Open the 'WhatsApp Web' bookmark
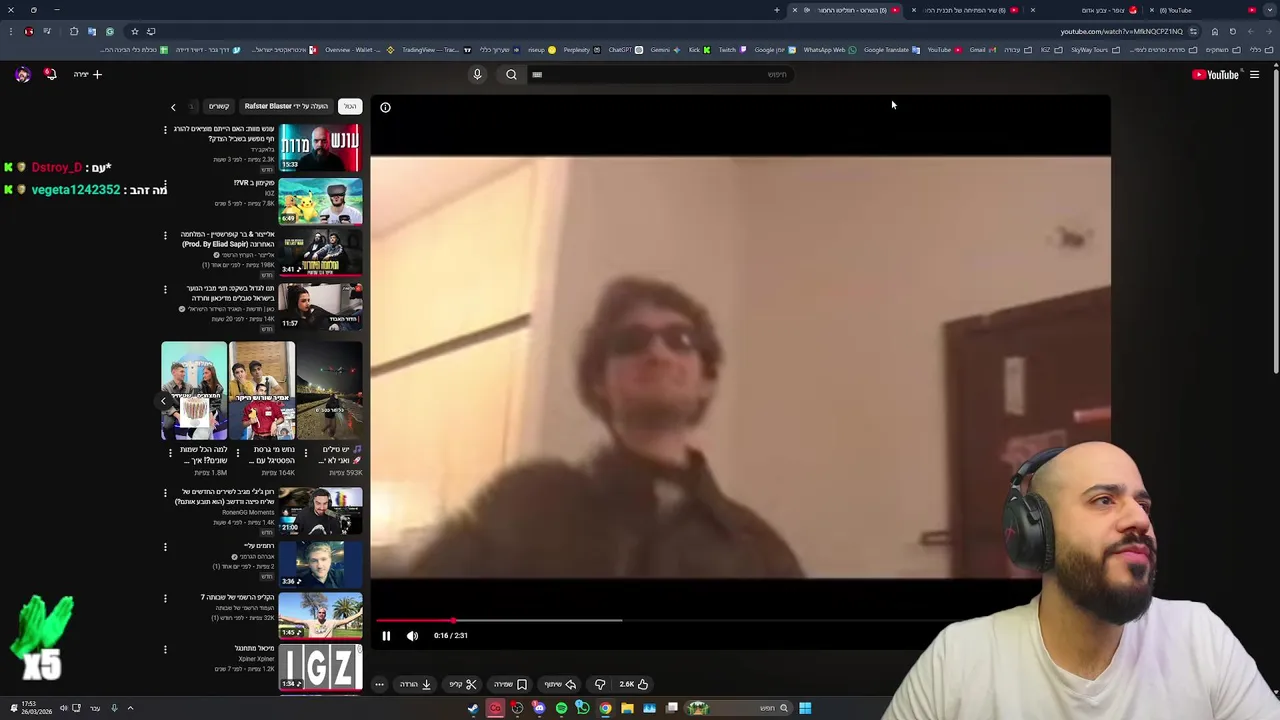Screen dimensions: 1280x720 [x=830, y=49]
